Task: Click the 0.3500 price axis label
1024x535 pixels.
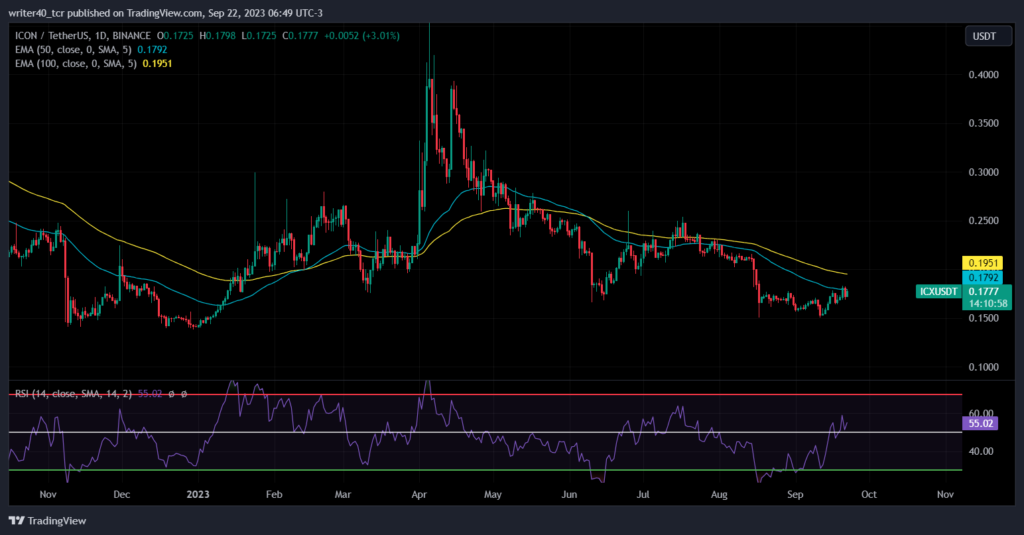Action: (984, 123)
